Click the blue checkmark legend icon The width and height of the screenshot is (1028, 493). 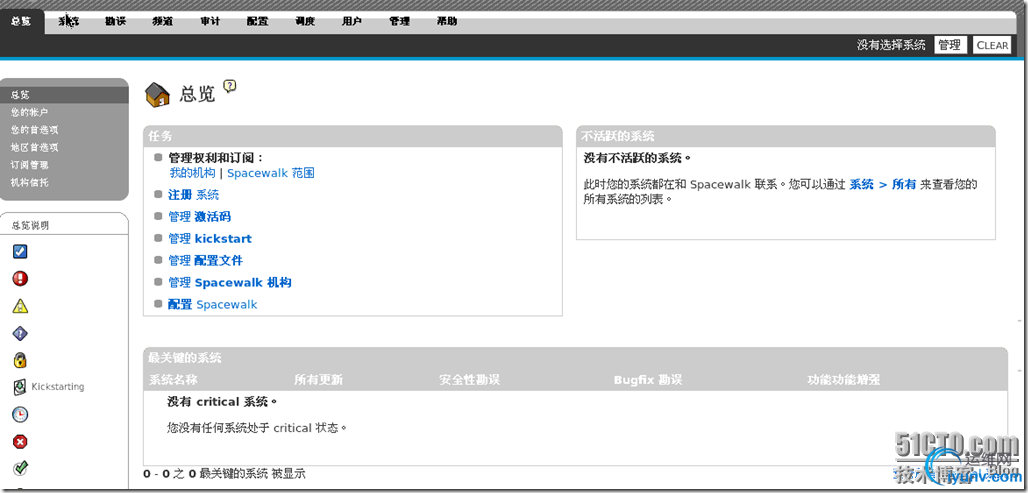click(20, 252)
